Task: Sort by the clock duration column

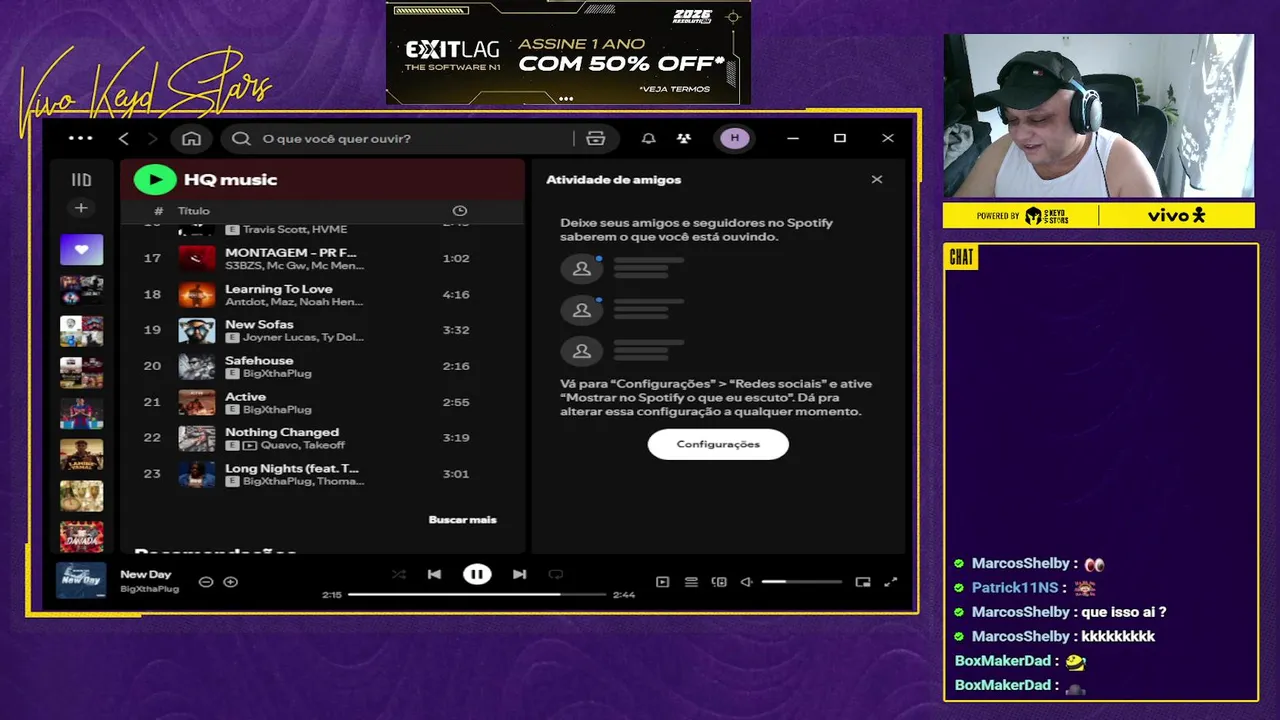Action: coord(459,211)
